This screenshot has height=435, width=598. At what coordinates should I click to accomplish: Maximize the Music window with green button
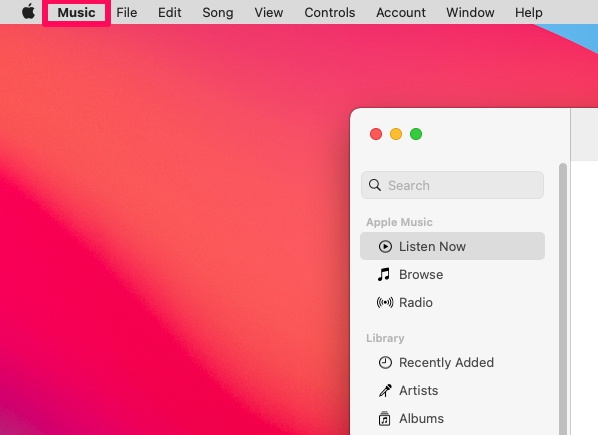416,134
